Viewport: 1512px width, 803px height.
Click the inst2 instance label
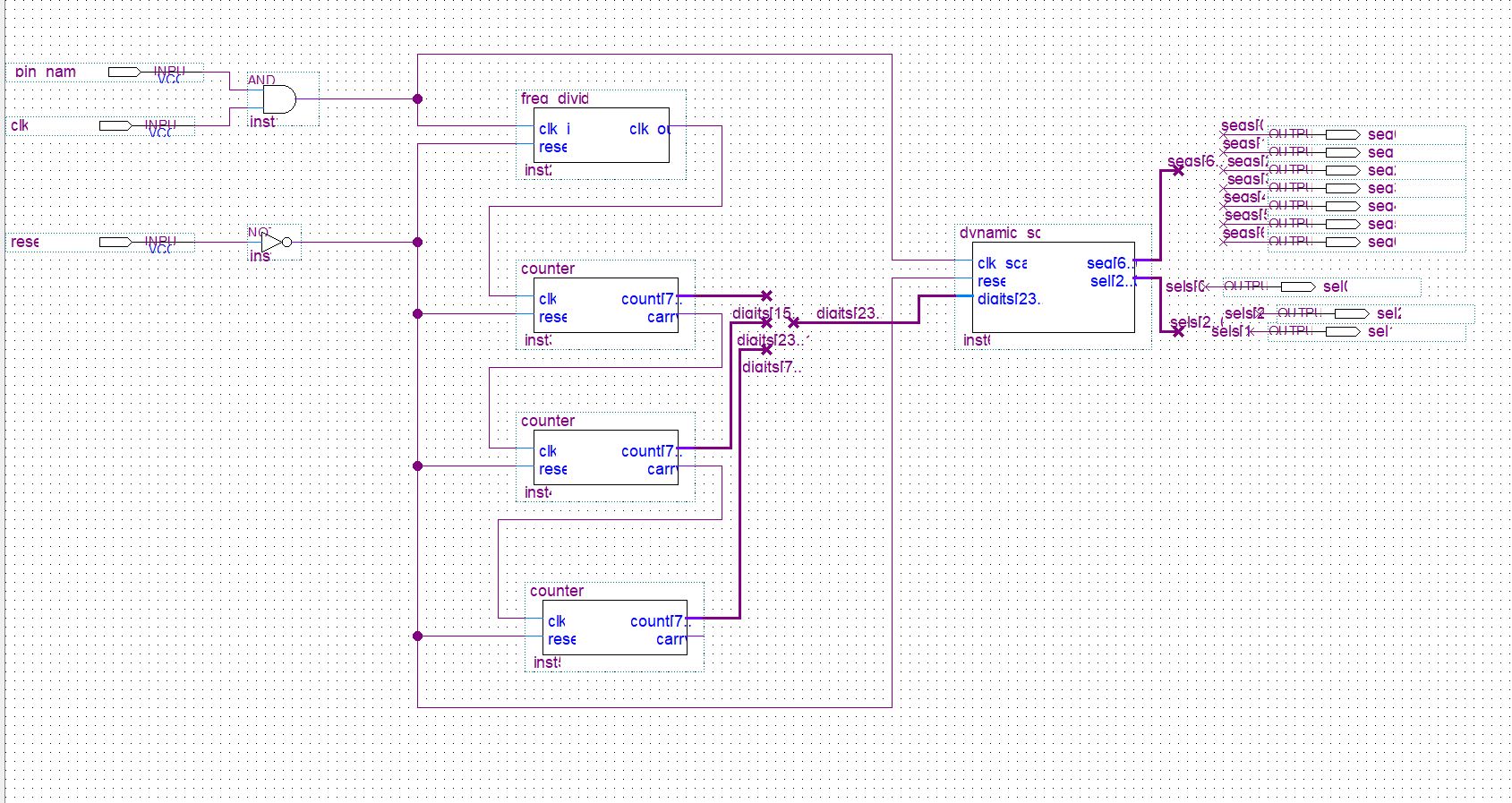coord(538,170)
